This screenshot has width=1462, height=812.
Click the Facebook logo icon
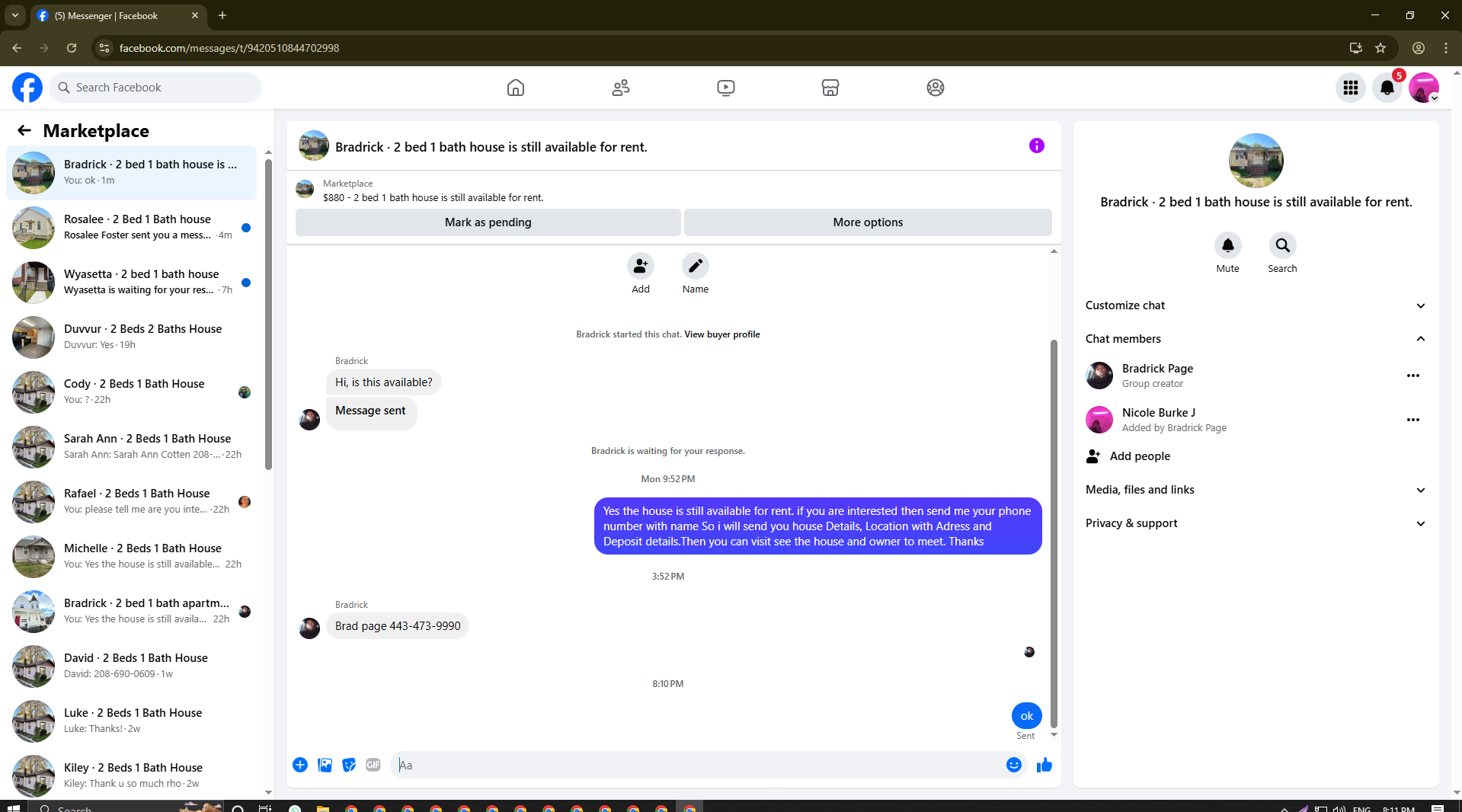pos(27,88)
